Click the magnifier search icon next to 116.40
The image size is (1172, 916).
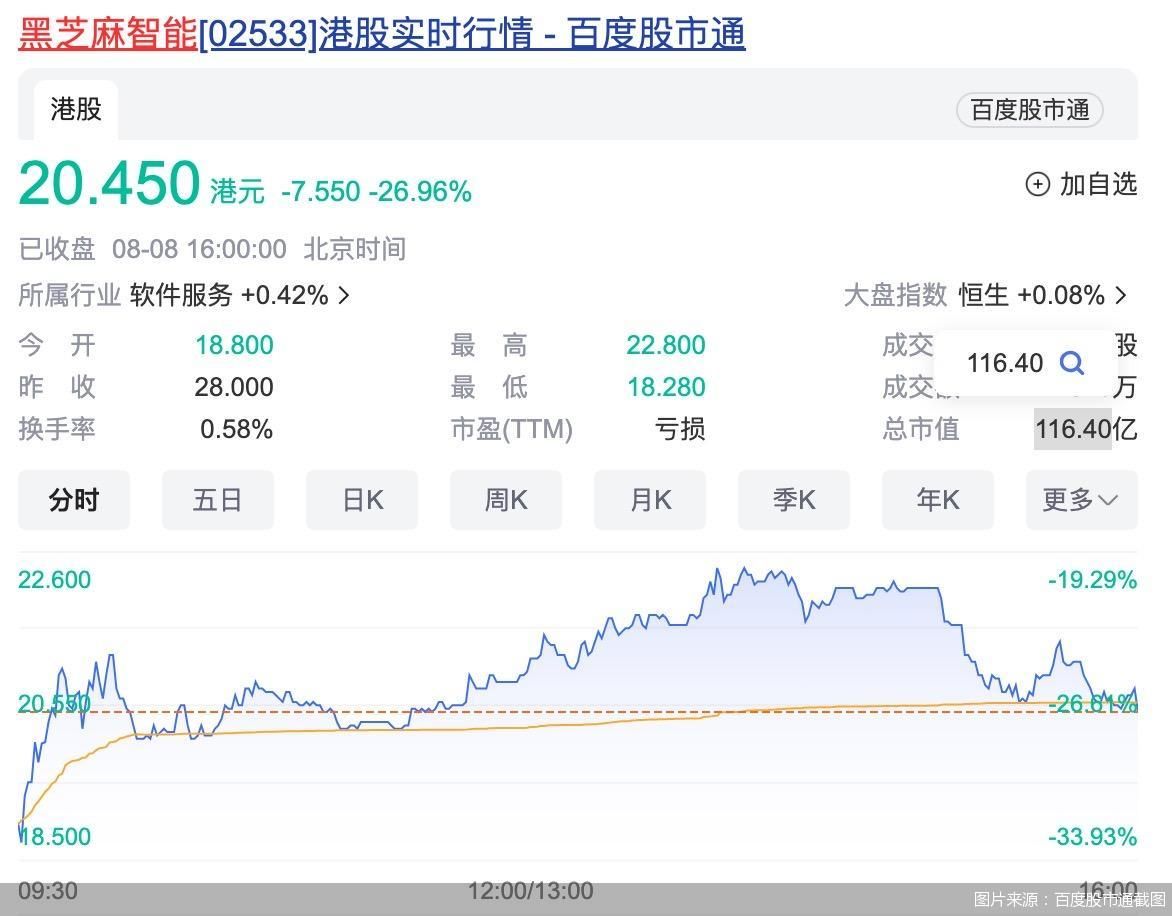pos(1071,363)
